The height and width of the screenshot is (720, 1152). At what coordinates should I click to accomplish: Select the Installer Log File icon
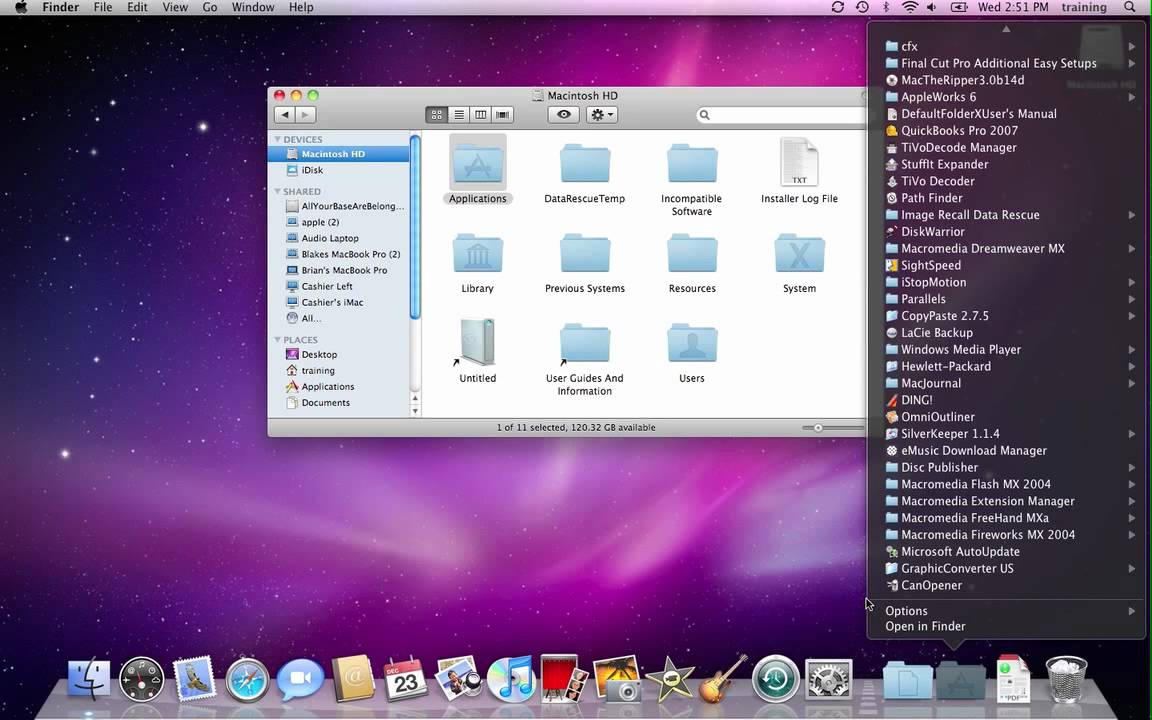pyautogui.click(x=799, y=162)
